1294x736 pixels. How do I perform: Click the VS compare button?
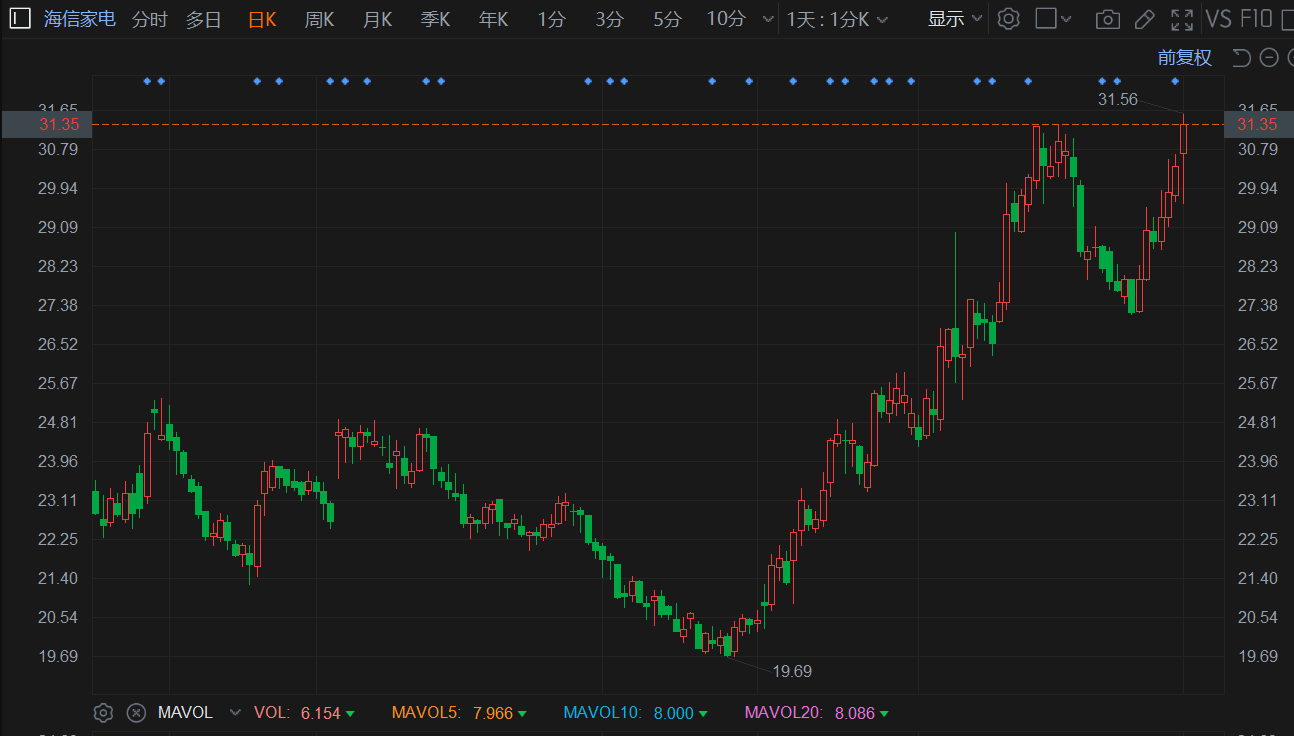pyautogui.click(x=1218, y=19)
